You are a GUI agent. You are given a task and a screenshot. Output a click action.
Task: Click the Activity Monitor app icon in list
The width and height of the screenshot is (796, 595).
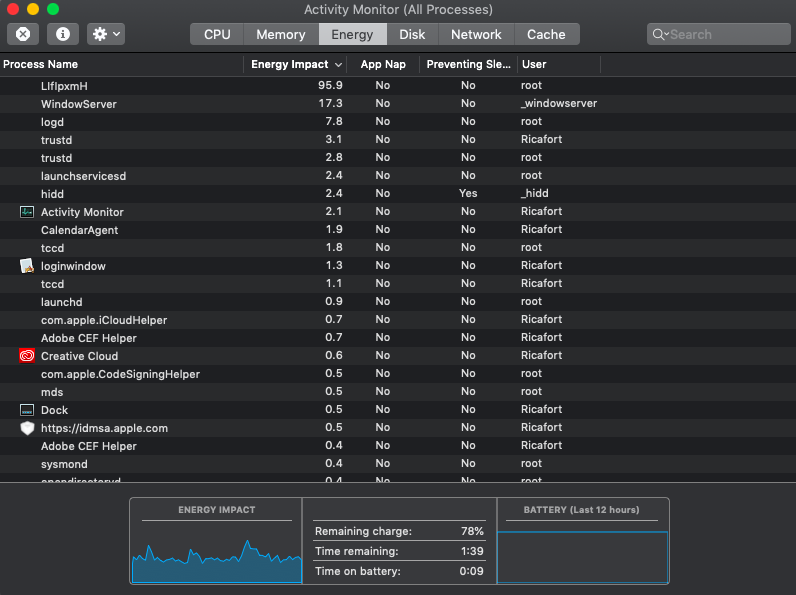(27, 212)
